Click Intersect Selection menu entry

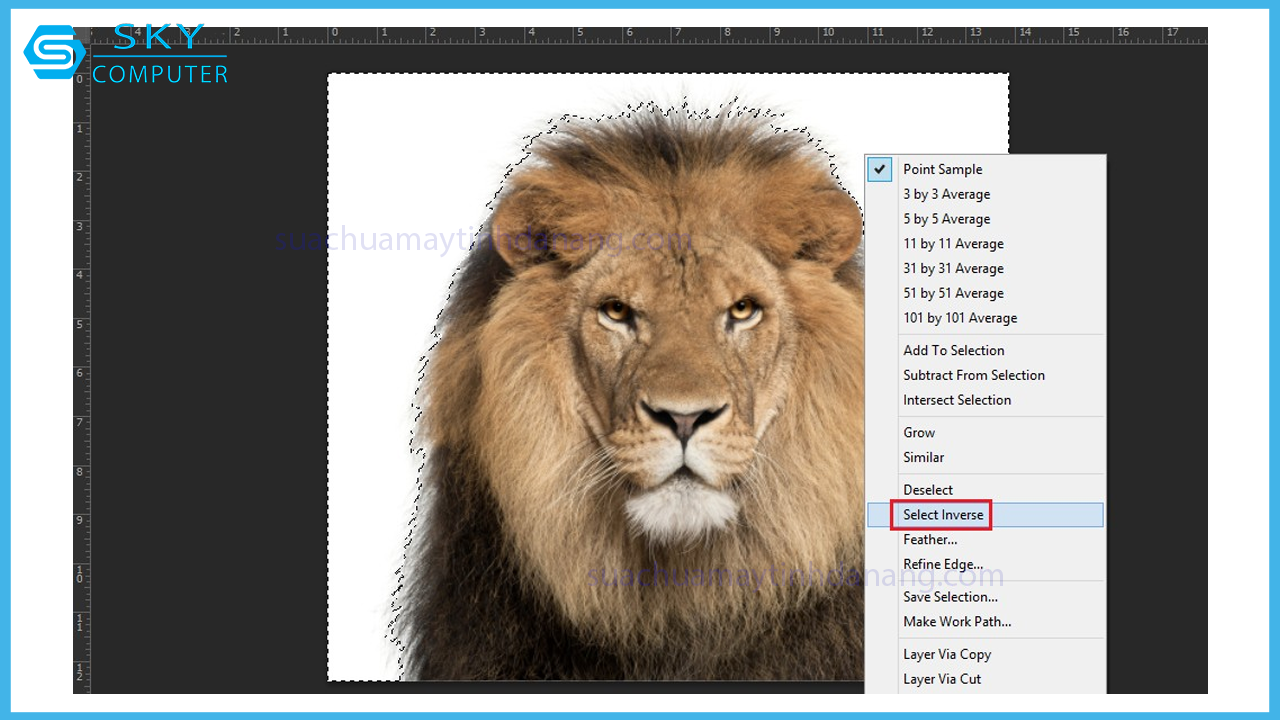pyautogui.click(x=957, y=400)
